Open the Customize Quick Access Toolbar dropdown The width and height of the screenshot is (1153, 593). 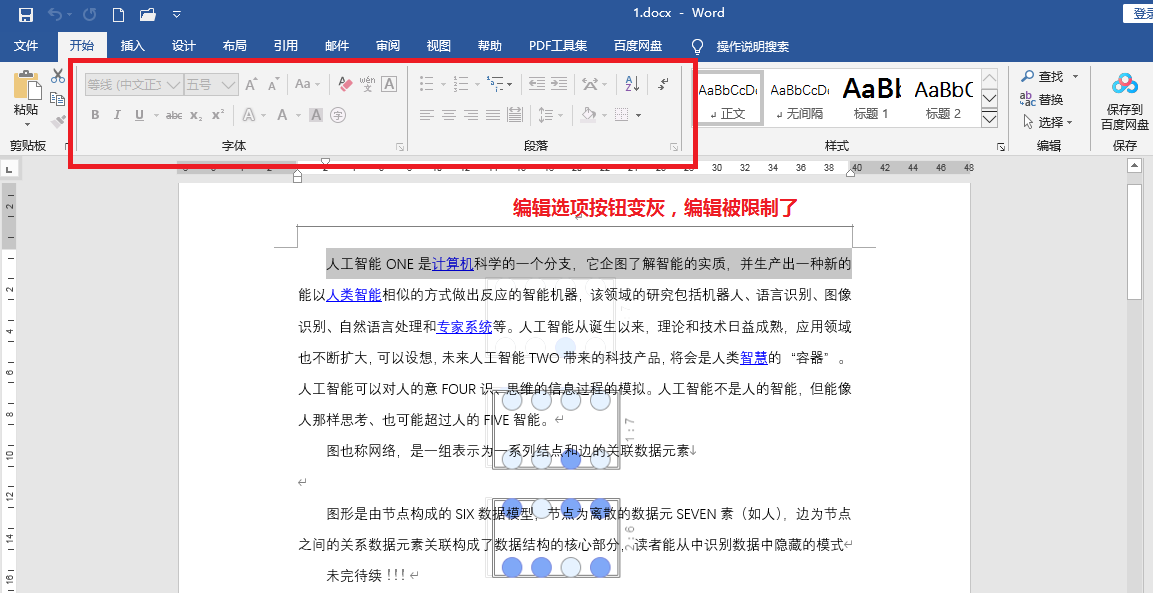click(176, 14)
